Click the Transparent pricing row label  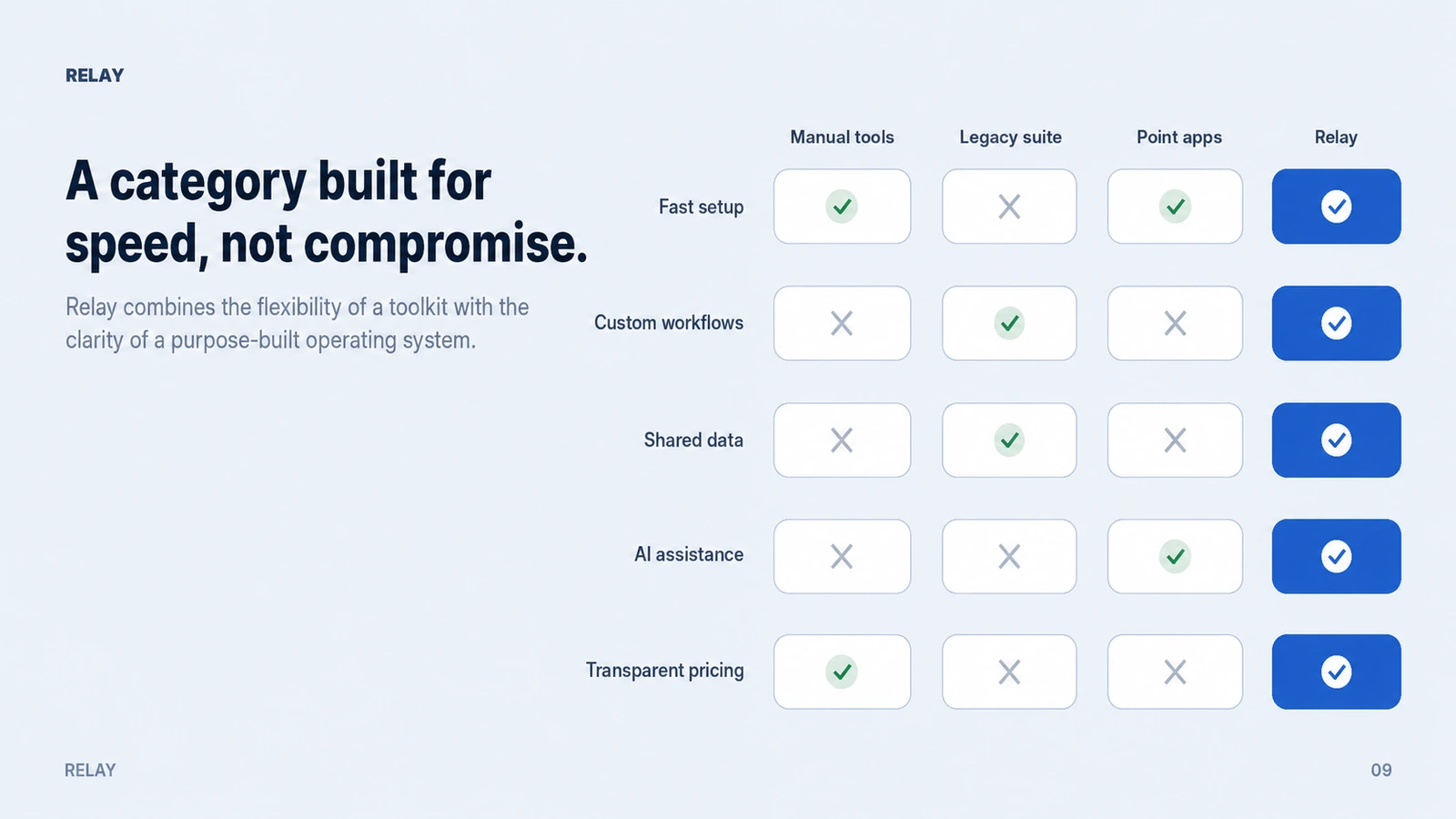[664, 671]
